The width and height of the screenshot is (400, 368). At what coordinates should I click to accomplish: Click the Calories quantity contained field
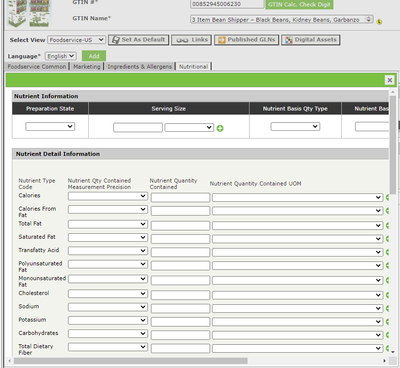click(x=180, y=198)
